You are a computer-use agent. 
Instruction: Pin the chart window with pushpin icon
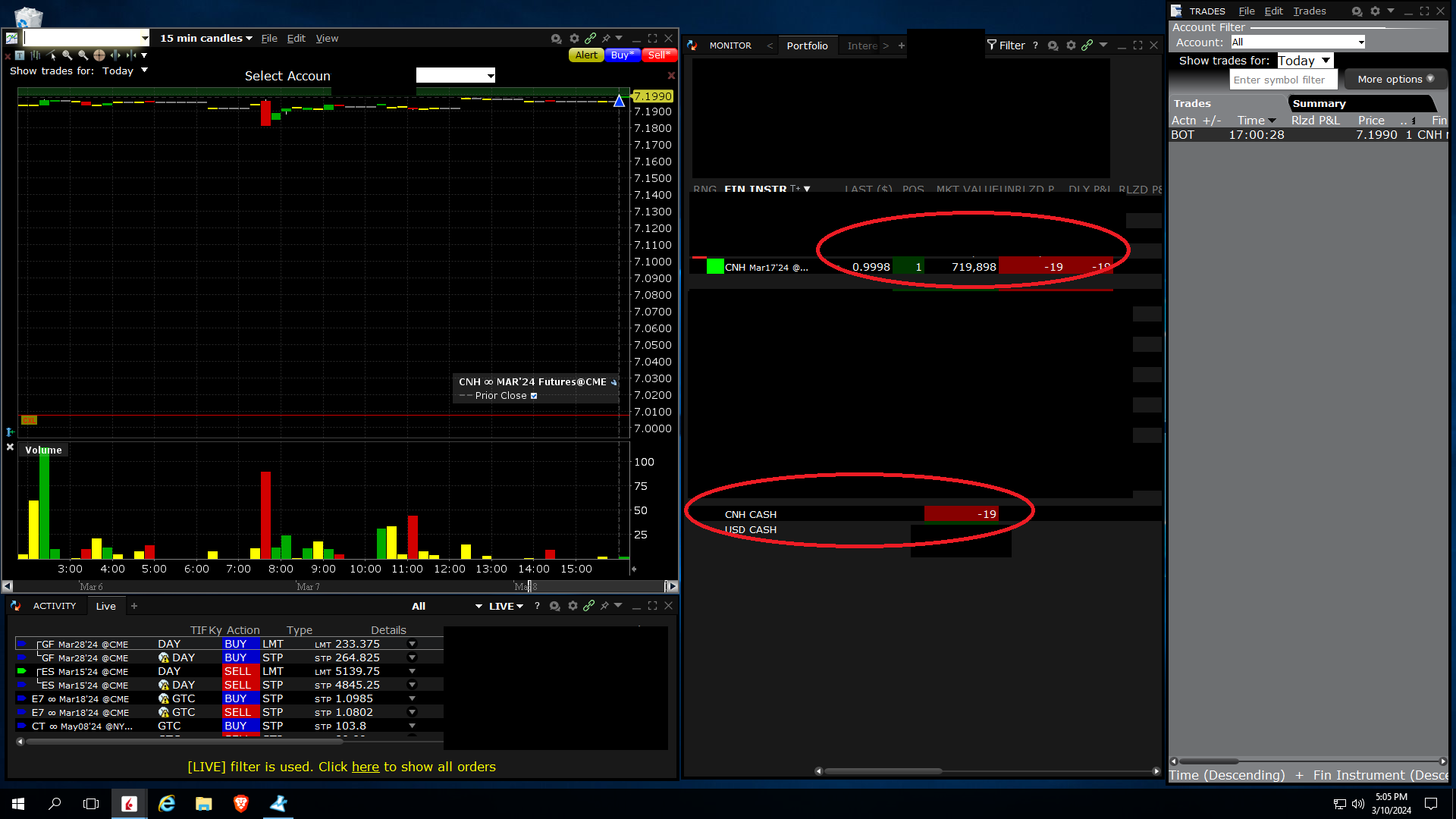(x=606, y=39)
